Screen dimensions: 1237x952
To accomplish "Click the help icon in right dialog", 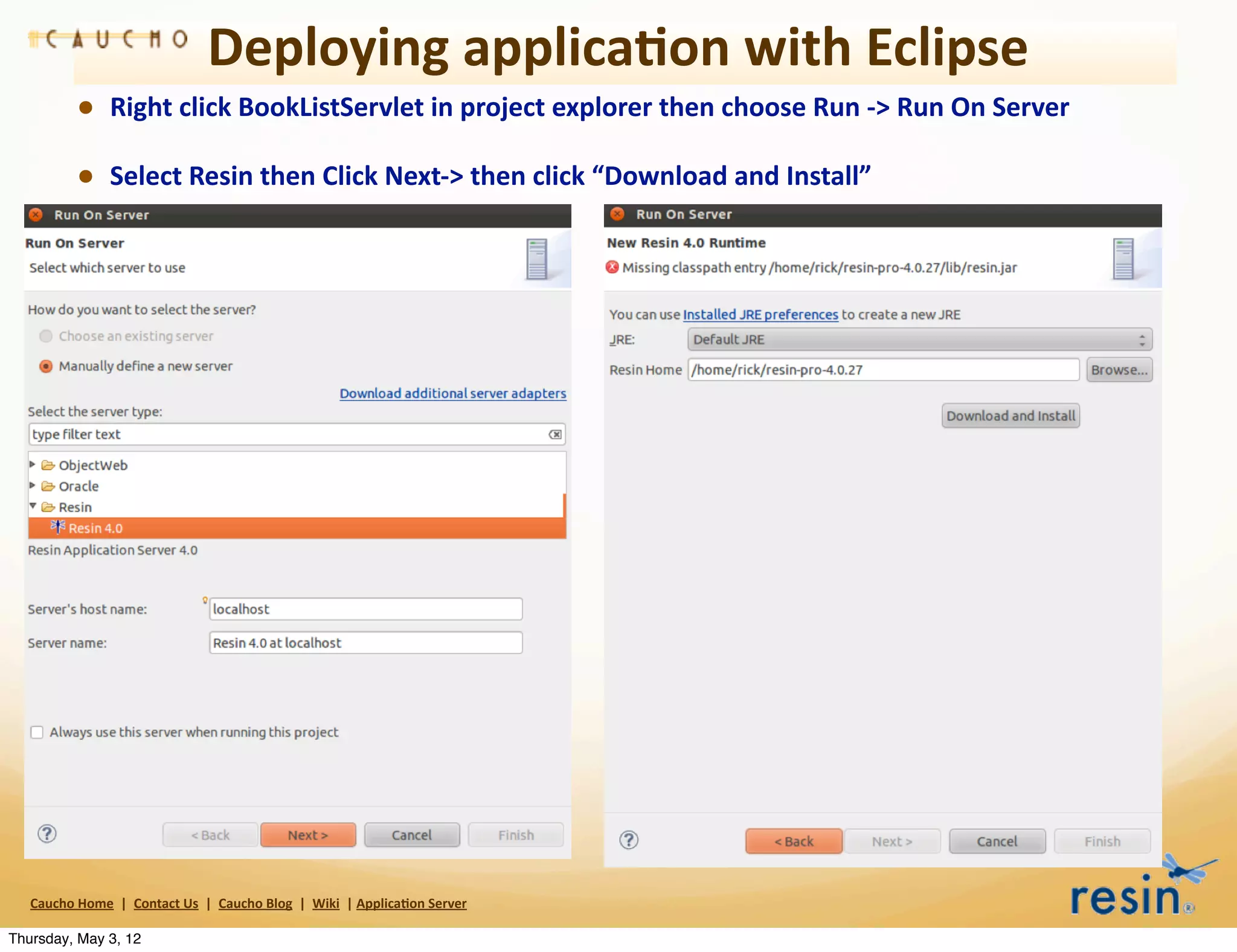I will pyautogui.click(x=629, y=840).
